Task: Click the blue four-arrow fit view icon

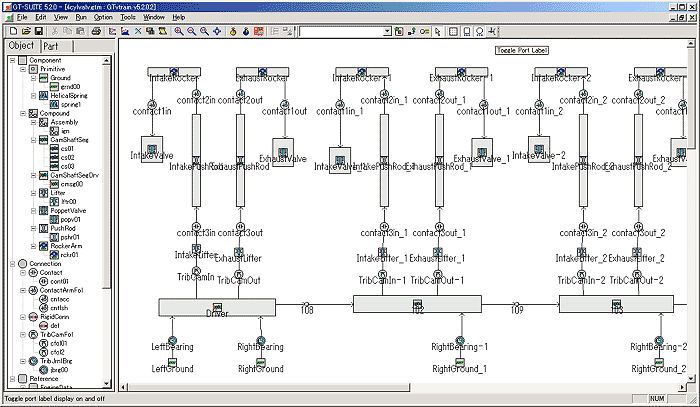Action: point(217,31)
